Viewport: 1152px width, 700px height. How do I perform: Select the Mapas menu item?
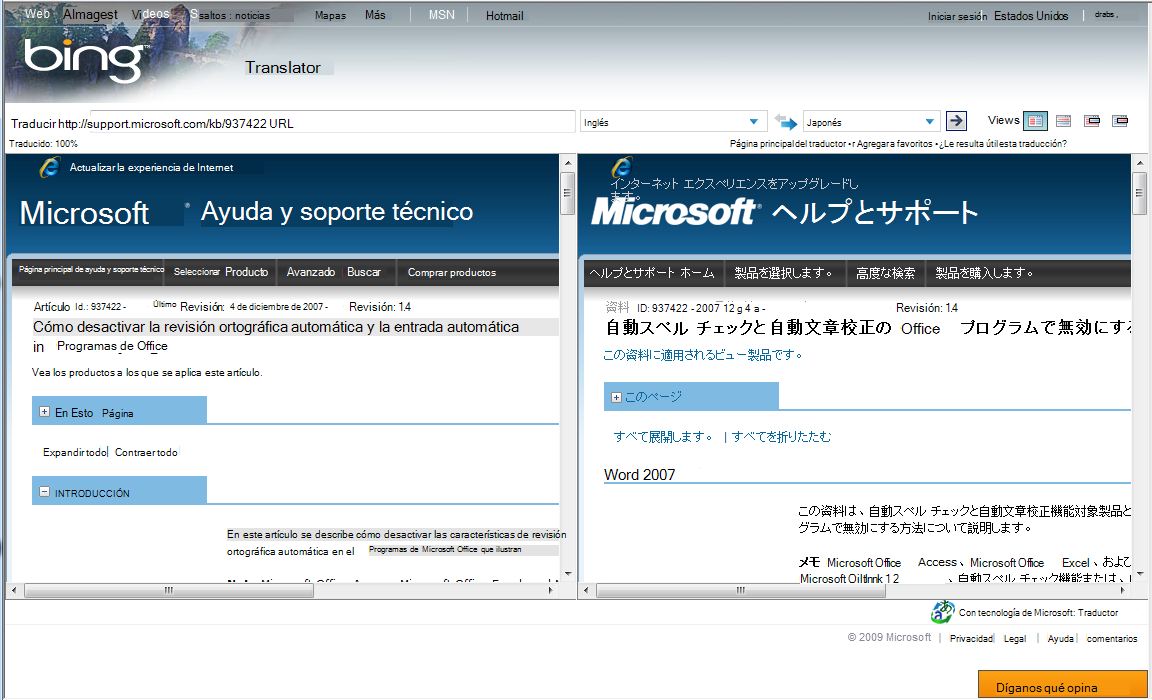[x=330, y=15]
